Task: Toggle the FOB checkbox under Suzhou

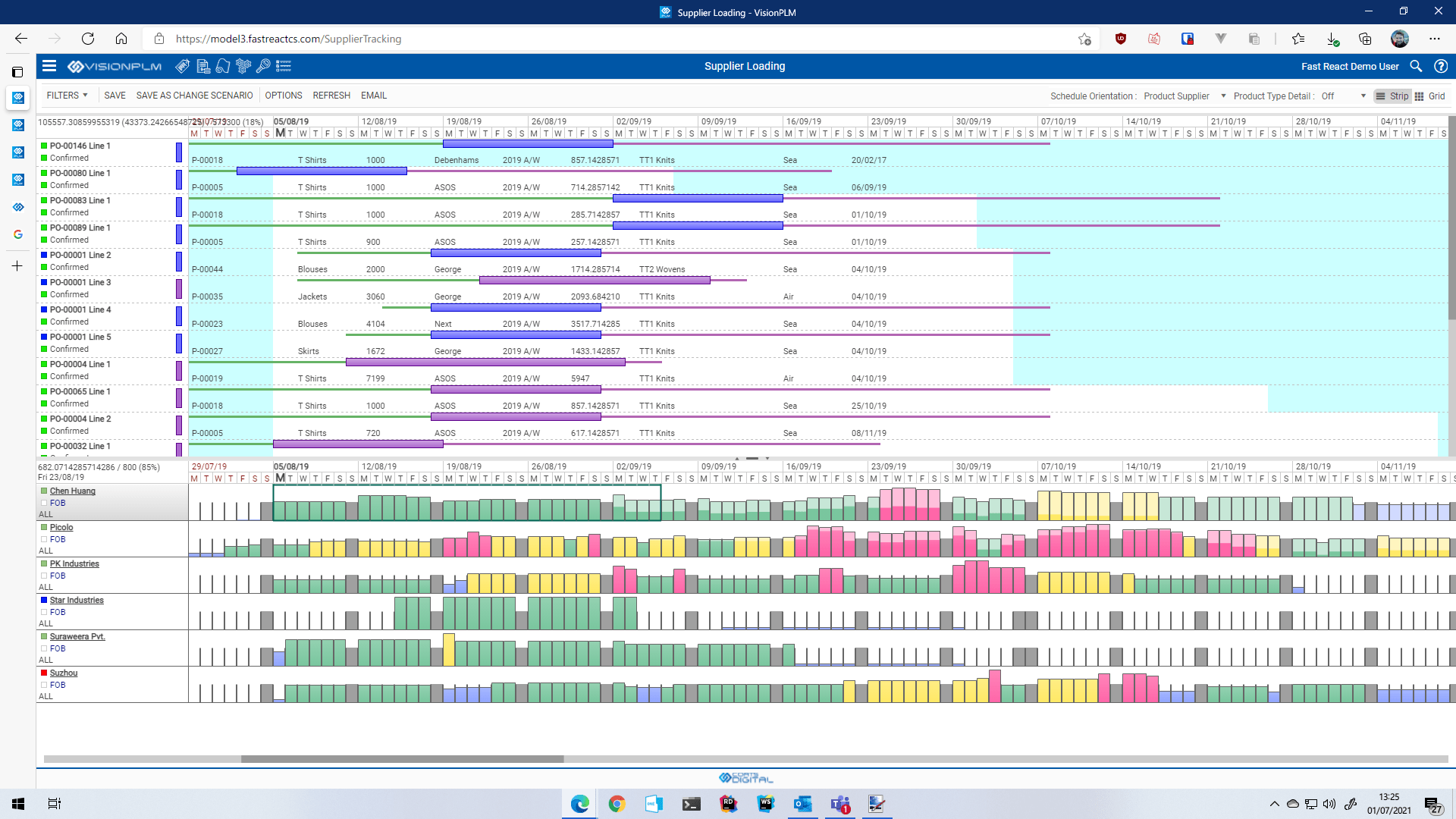Action: pos(44,685)
